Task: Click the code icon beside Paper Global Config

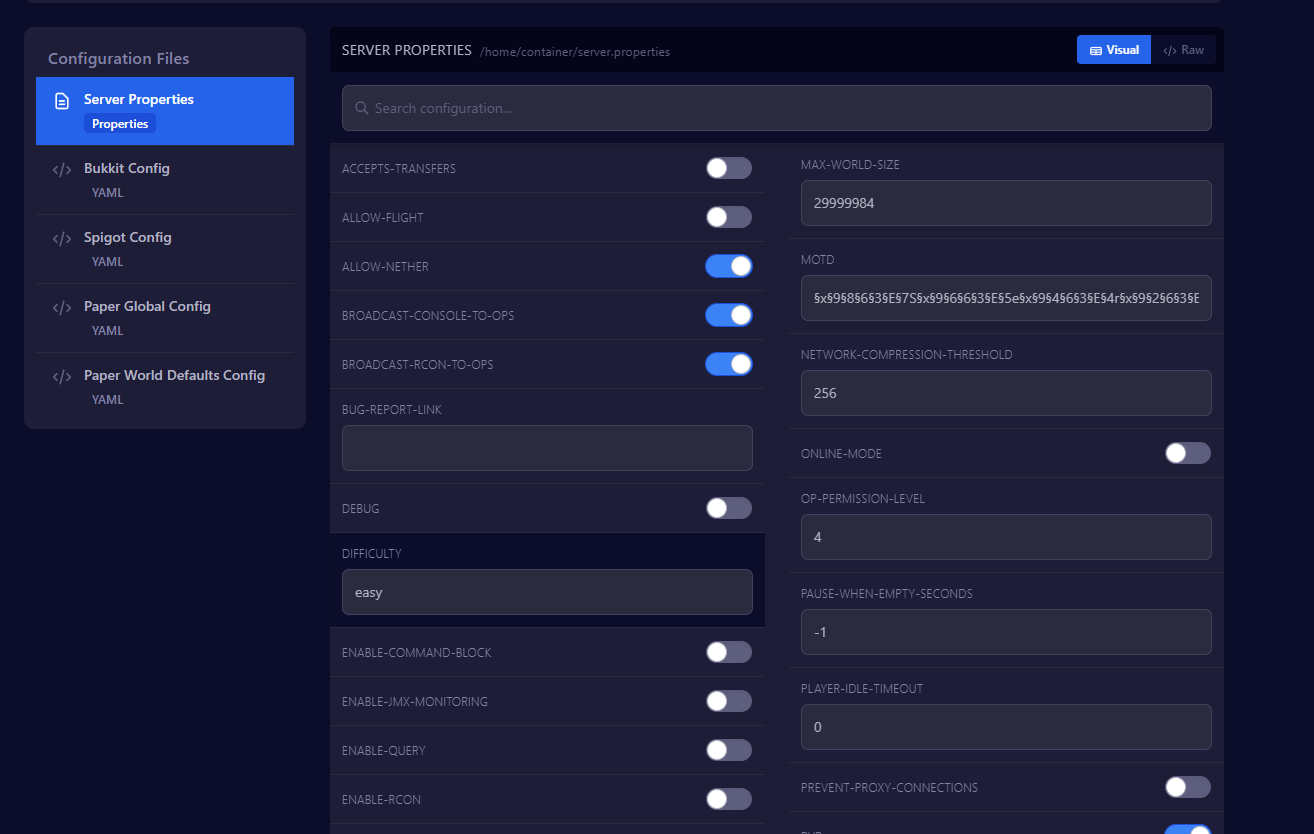Action: [x=62, y=308]
